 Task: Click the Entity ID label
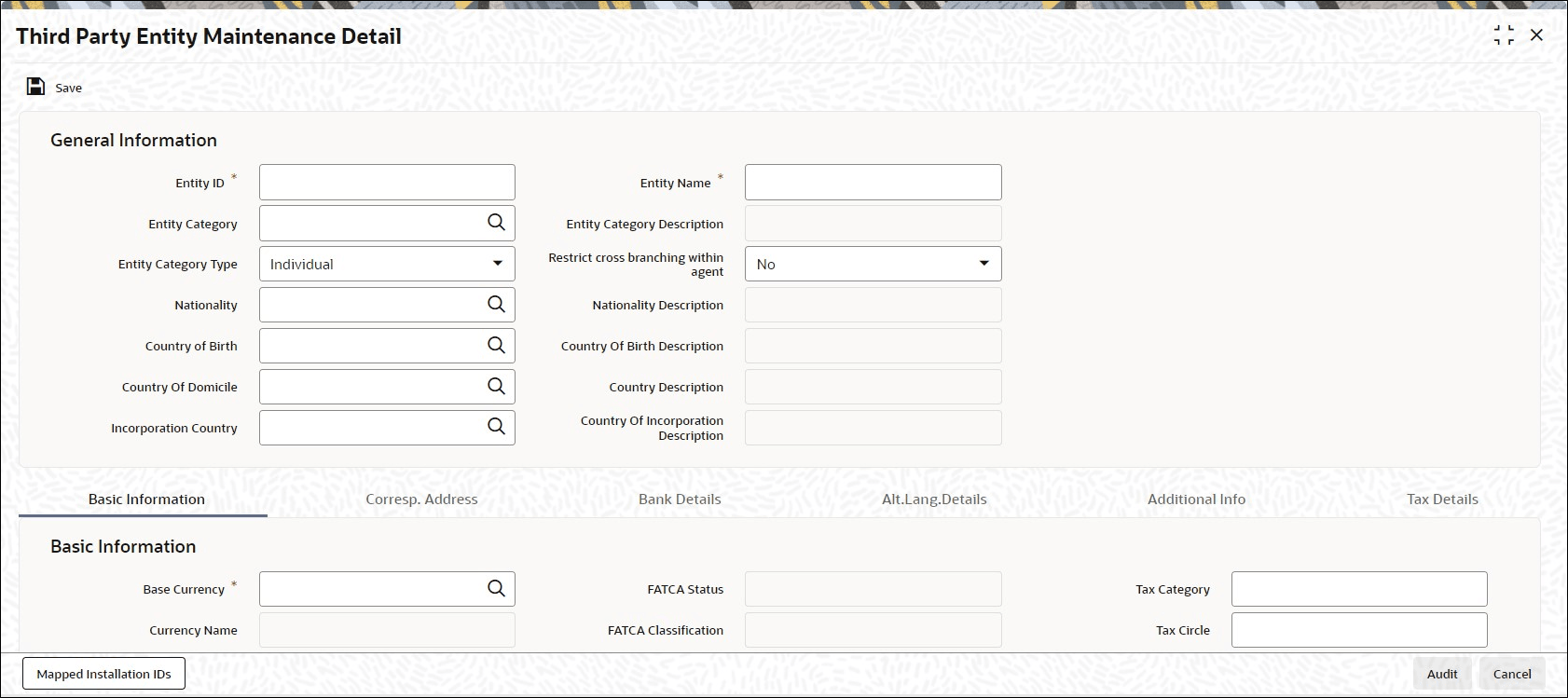199,183
